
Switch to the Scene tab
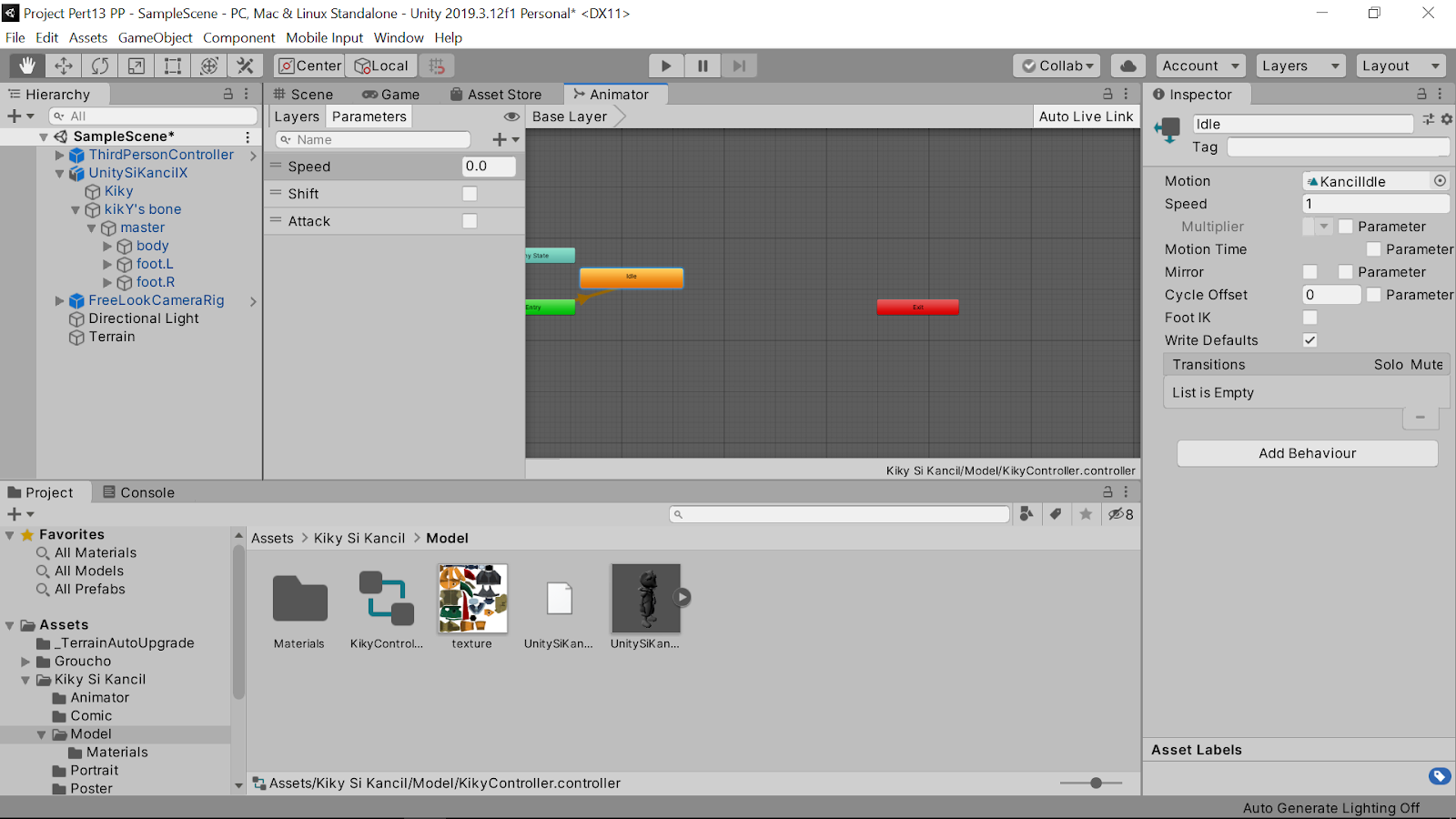pos(303,94)
